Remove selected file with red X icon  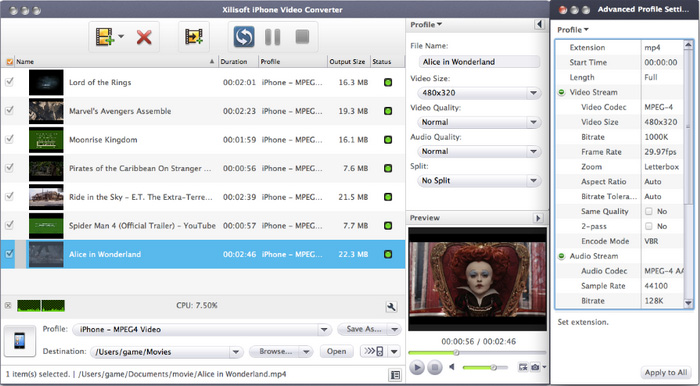pyautogui.click(x=144, y=37)
